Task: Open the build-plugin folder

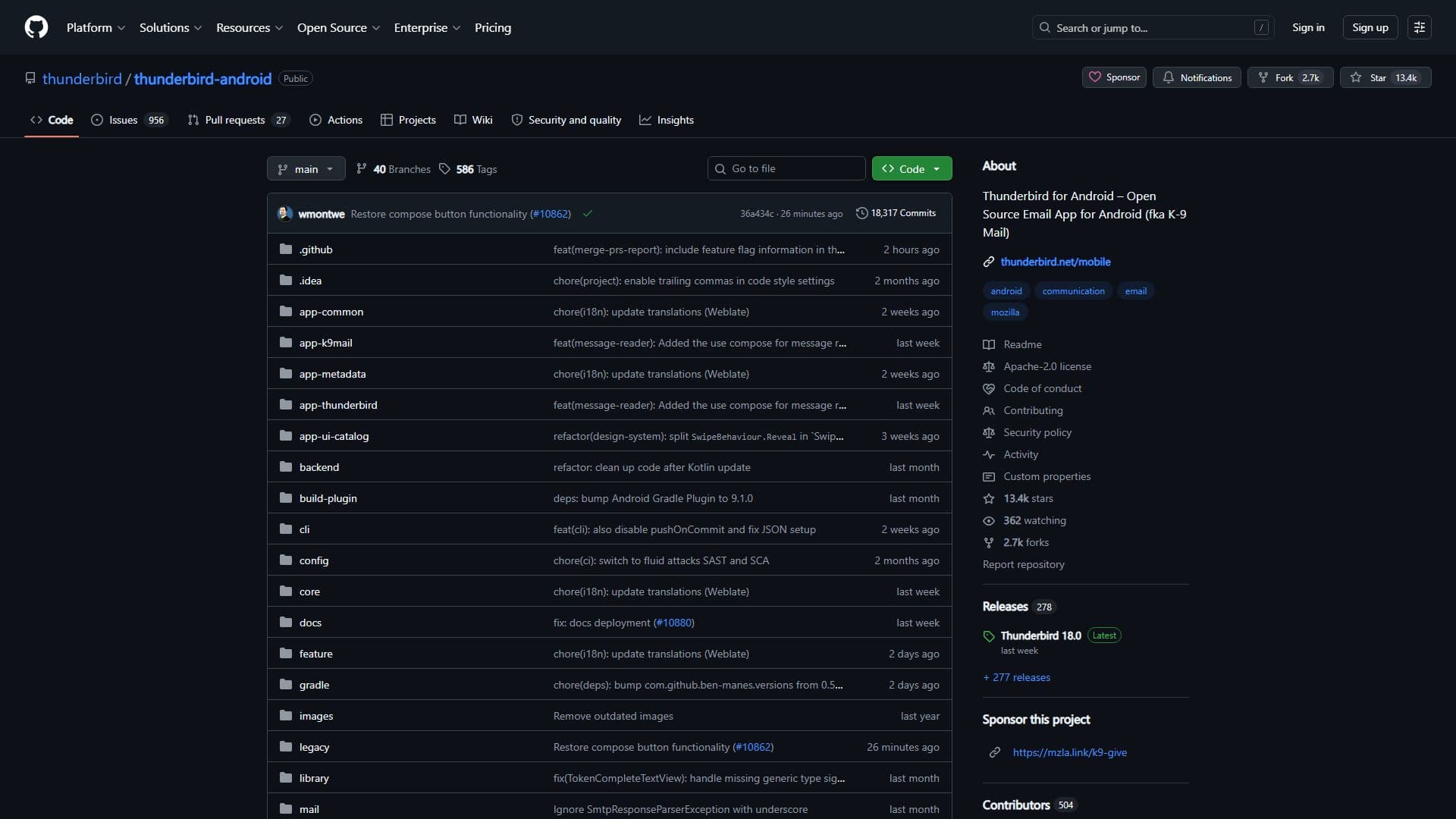Action: coord(328,498)
